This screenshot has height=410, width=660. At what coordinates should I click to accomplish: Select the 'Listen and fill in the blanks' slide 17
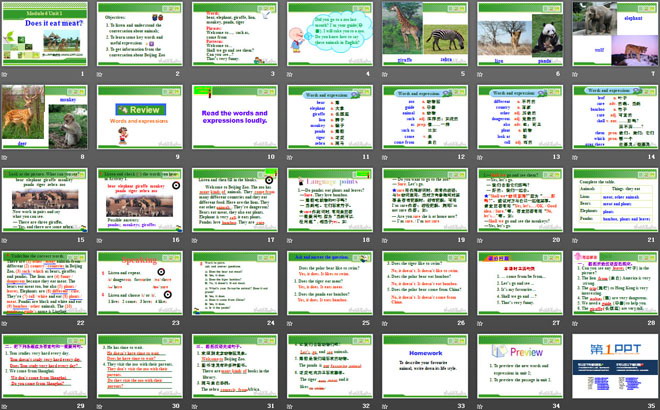(x=233, y=199)
